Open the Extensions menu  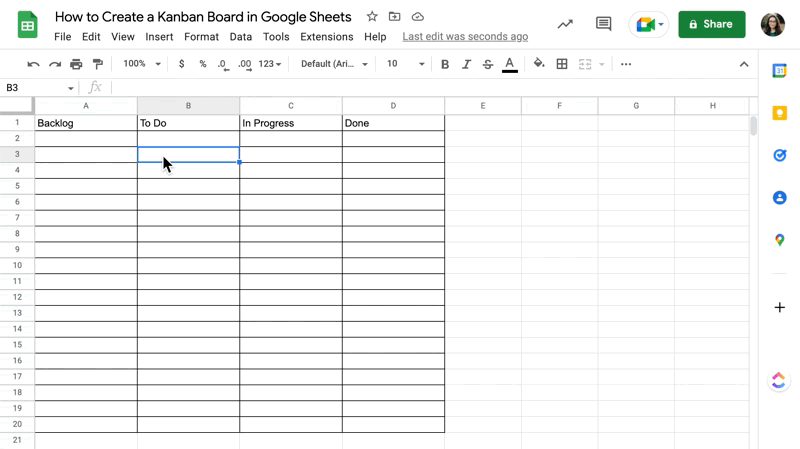click(x=326, y=37)
